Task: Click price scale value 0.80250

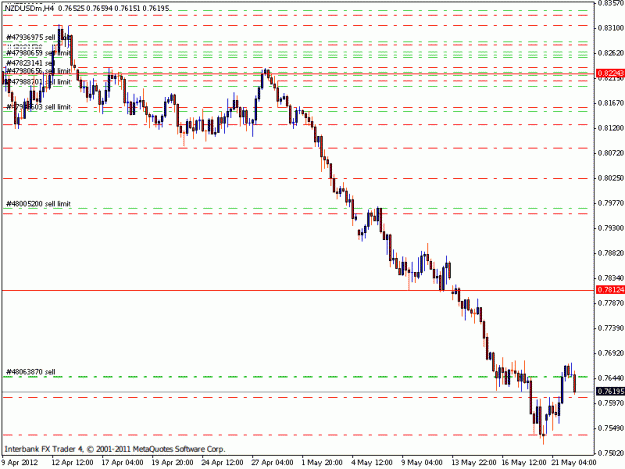Action: tap(611, 178)
